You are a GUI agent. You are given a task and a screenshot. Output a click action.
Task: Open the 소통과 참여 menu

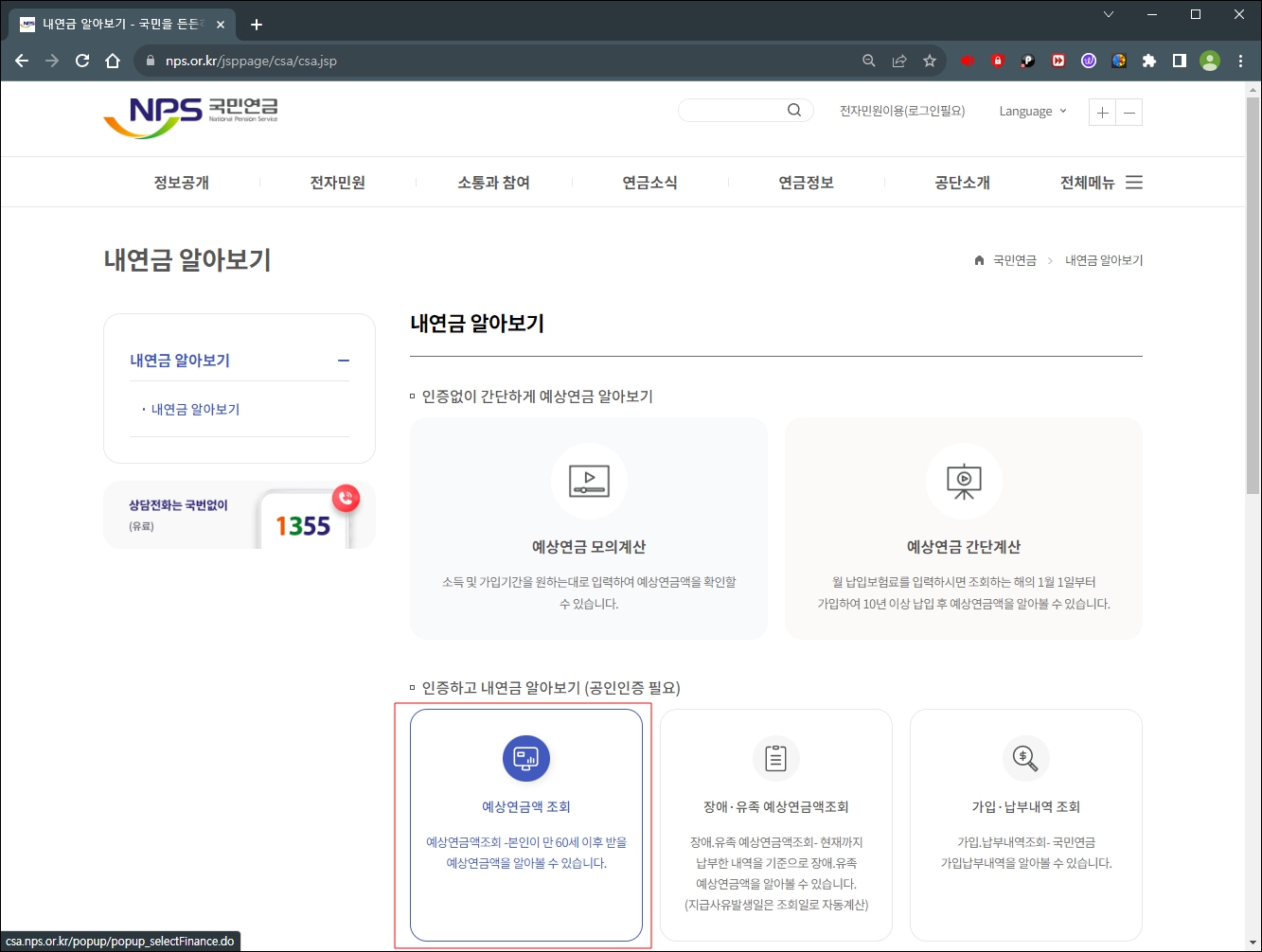tap(493, 183)
